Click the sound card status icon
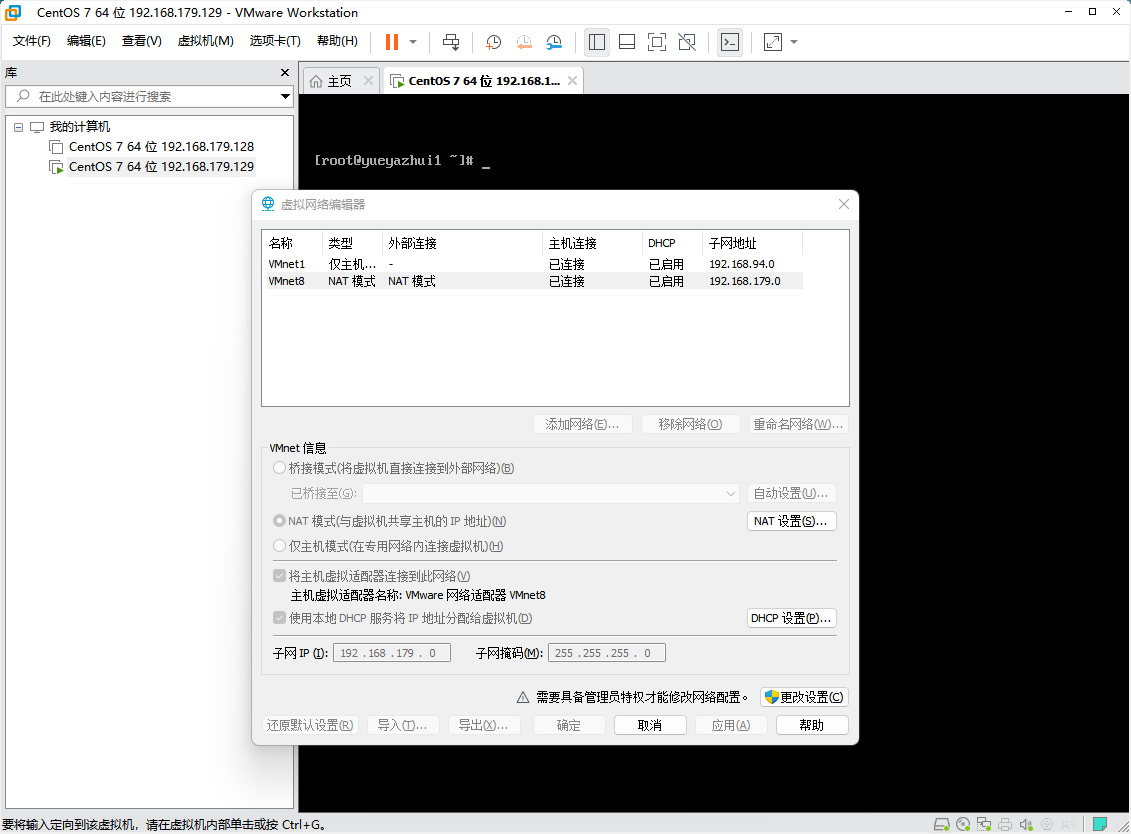Viewport: 1131px width, 834px height. pyautogui.click(x=1026, y=824)
